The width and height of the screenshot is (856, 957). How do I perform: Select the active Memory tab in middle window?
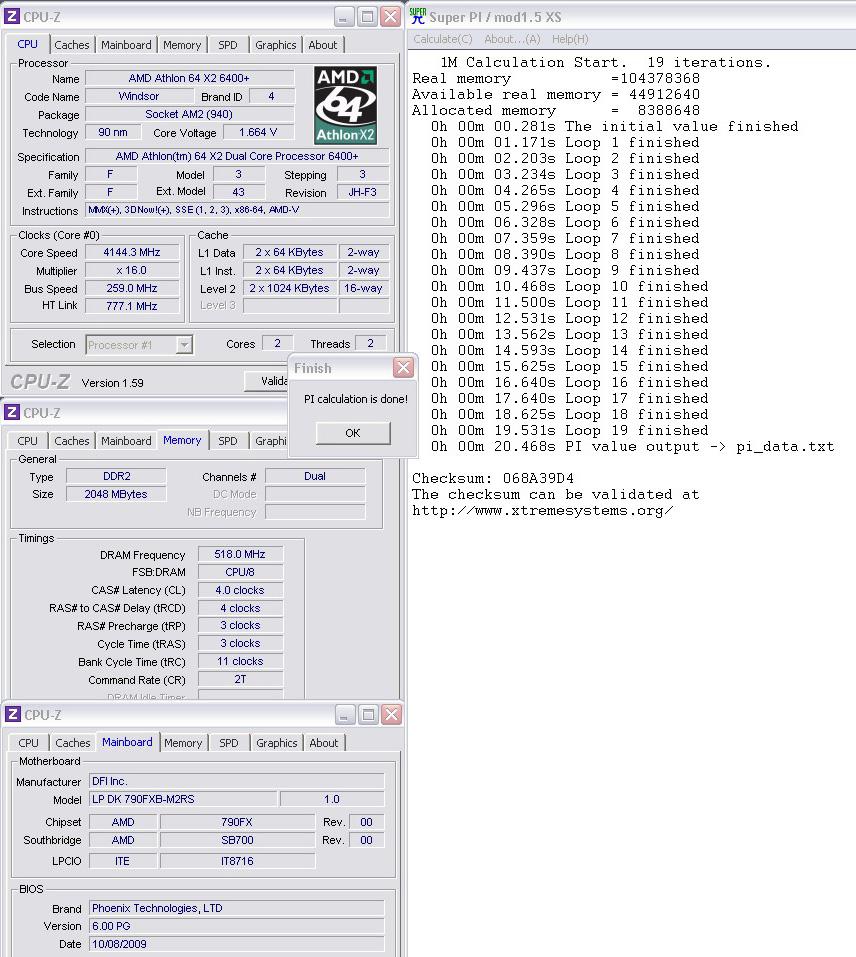(182, 440)
